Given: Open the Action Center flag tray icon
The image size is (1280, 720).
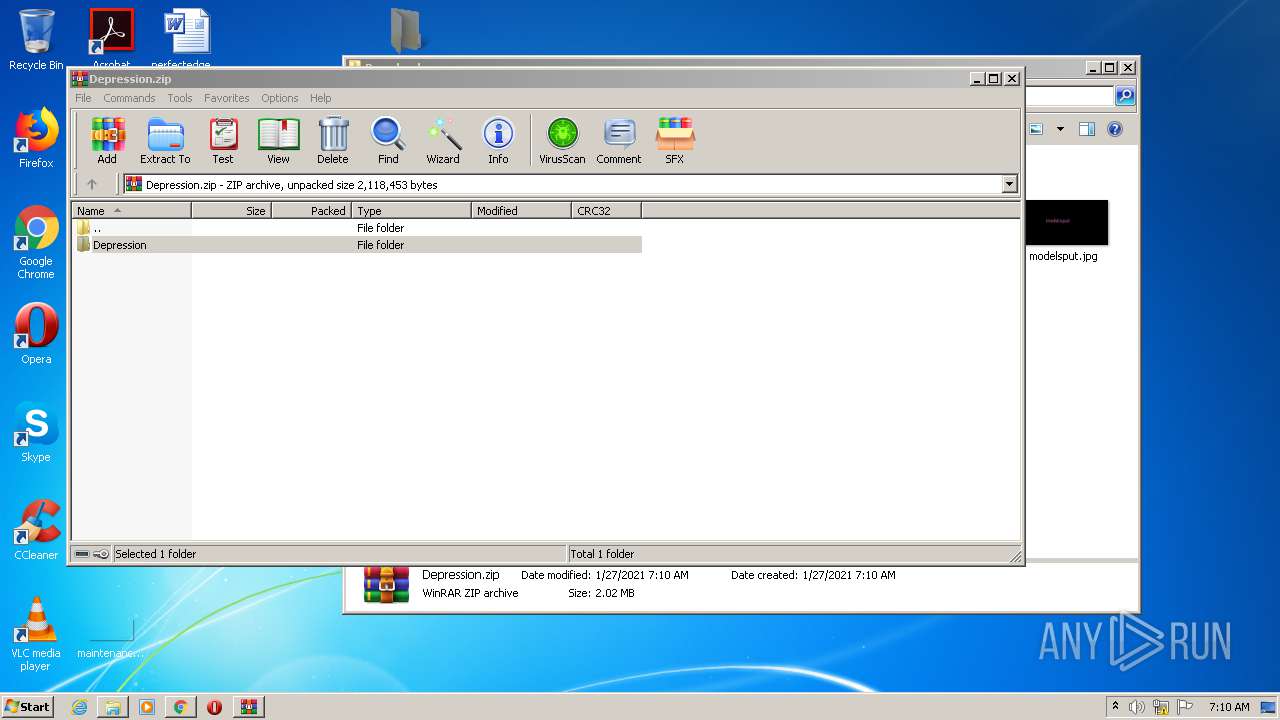Looking at the screenshot, I should [1185, 707].
